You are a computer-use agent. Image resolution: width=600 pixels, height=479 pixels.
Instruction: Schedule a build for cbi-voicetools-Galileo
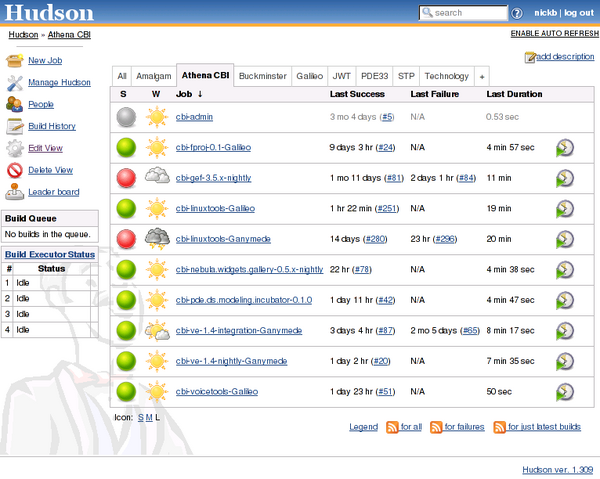(x=565, y=391)
